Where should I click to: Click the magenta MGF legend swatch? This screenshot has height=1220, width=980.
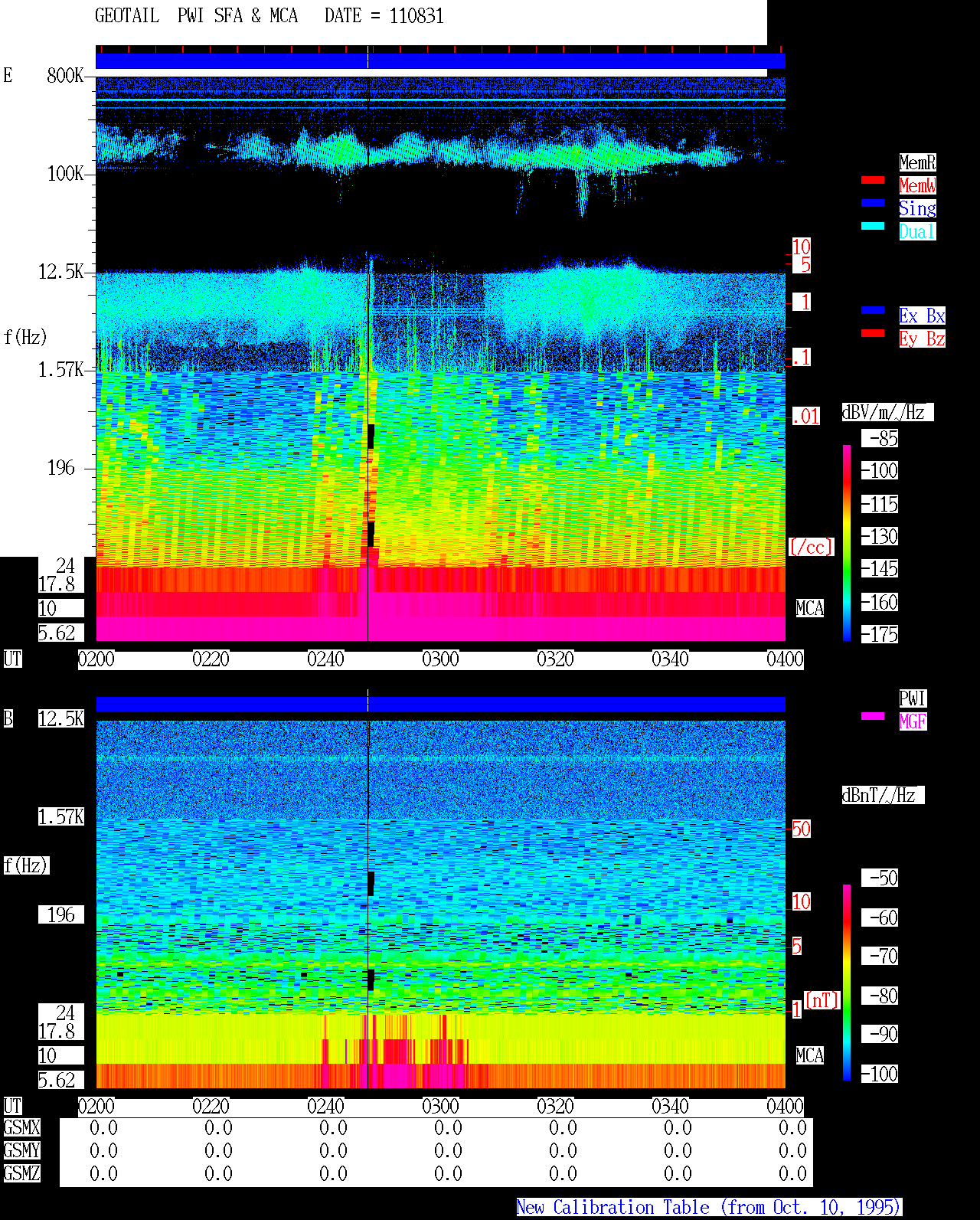(x=873, y=716)
